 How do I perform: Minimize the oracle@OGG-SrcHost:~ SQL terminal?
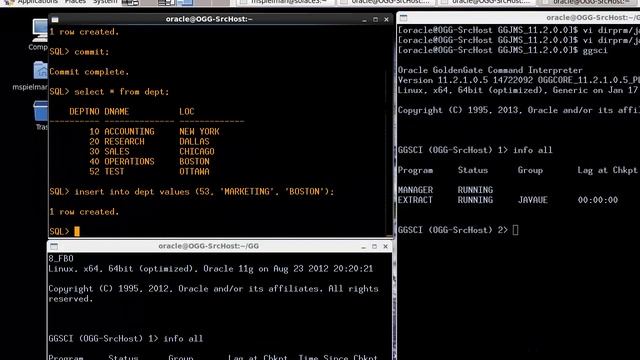click(x=364, y=20)
